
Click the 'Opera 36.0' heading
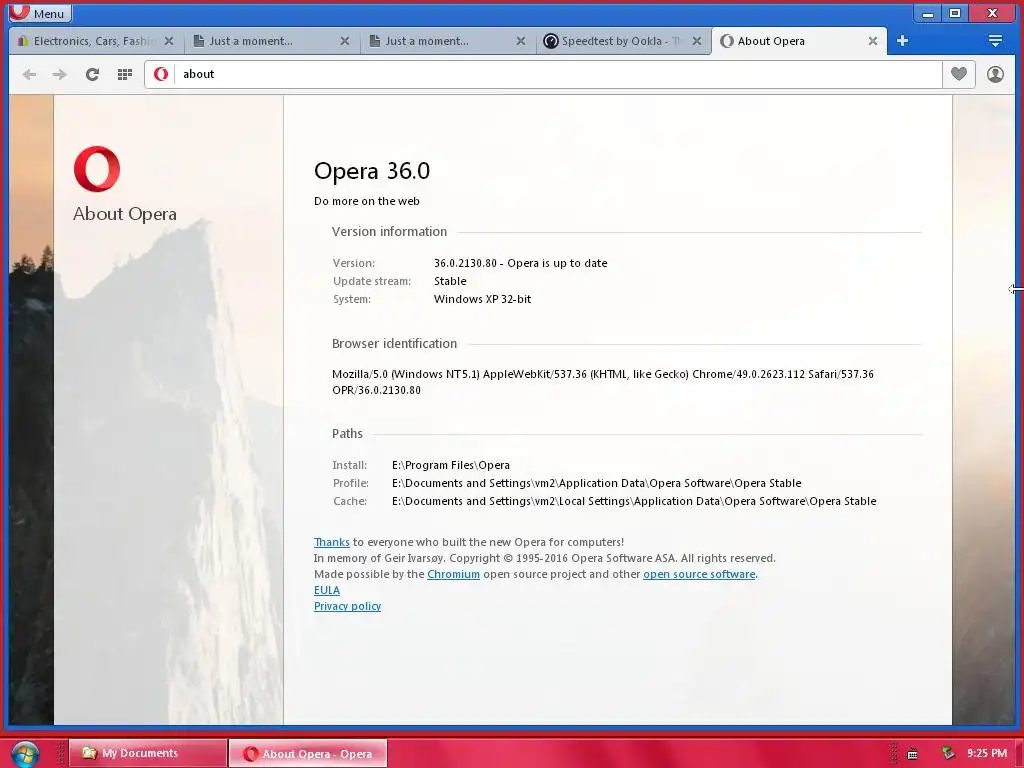click(372, 171)
